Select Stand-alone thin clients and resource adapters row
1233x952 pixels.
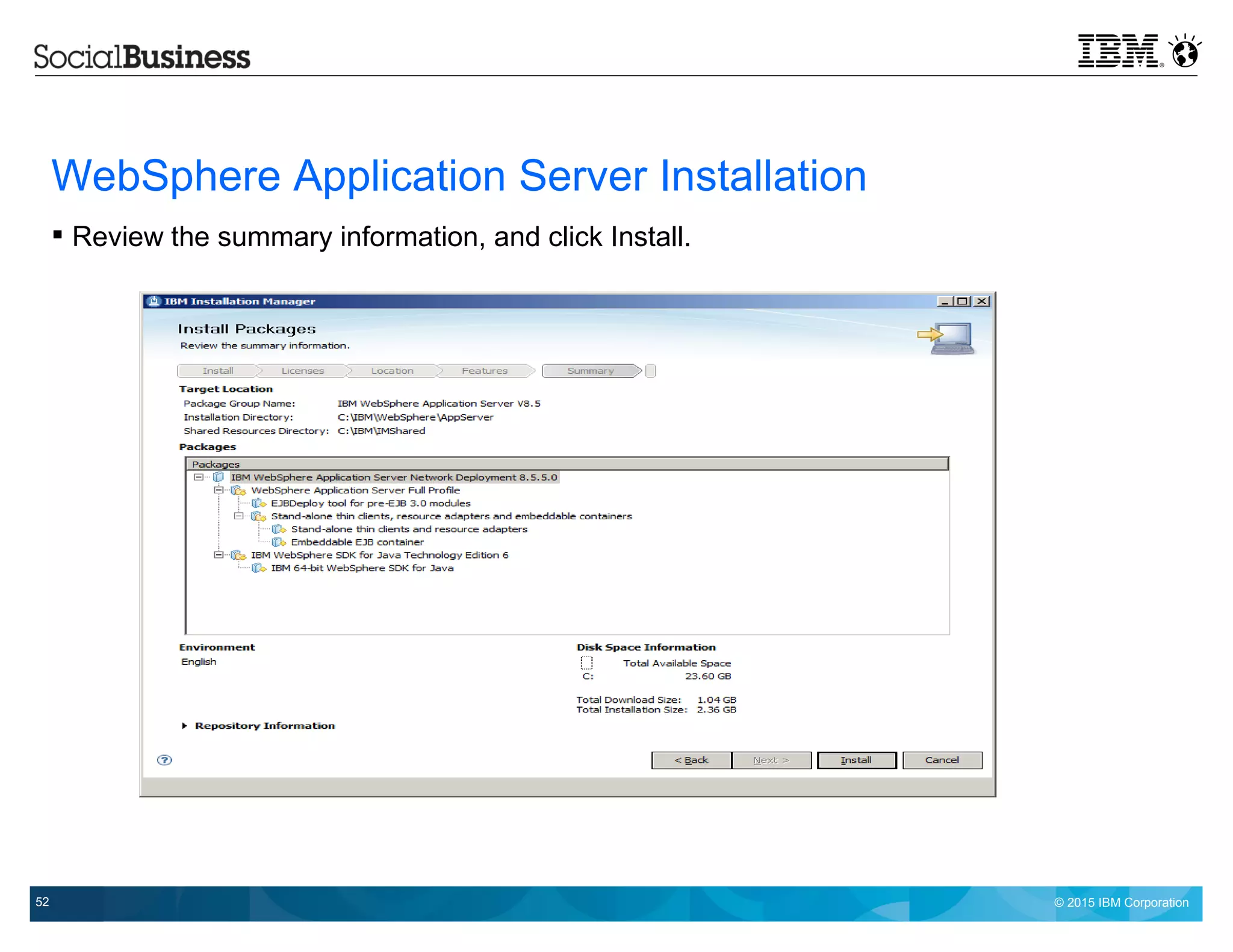click(409, 529)
